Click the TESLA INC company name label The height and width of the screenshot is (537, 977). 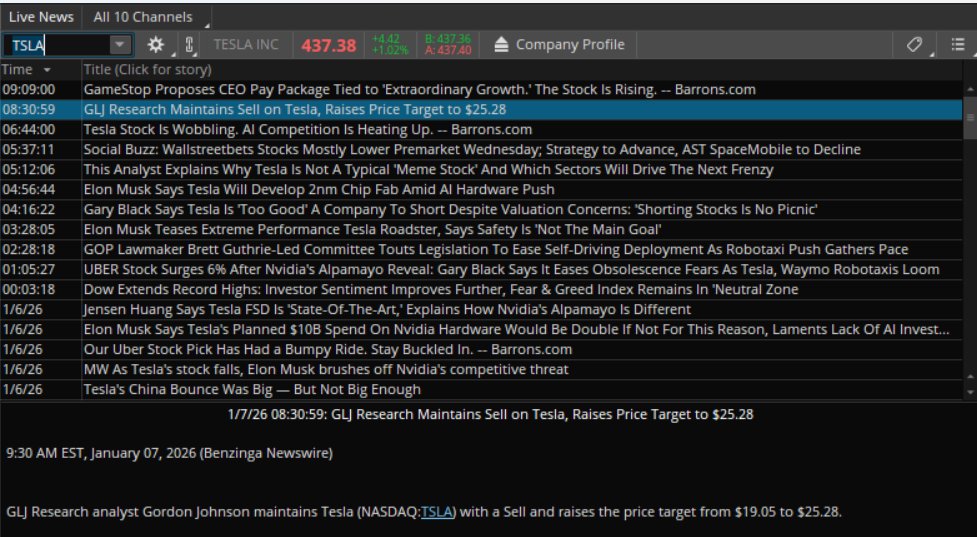[246, 44]
